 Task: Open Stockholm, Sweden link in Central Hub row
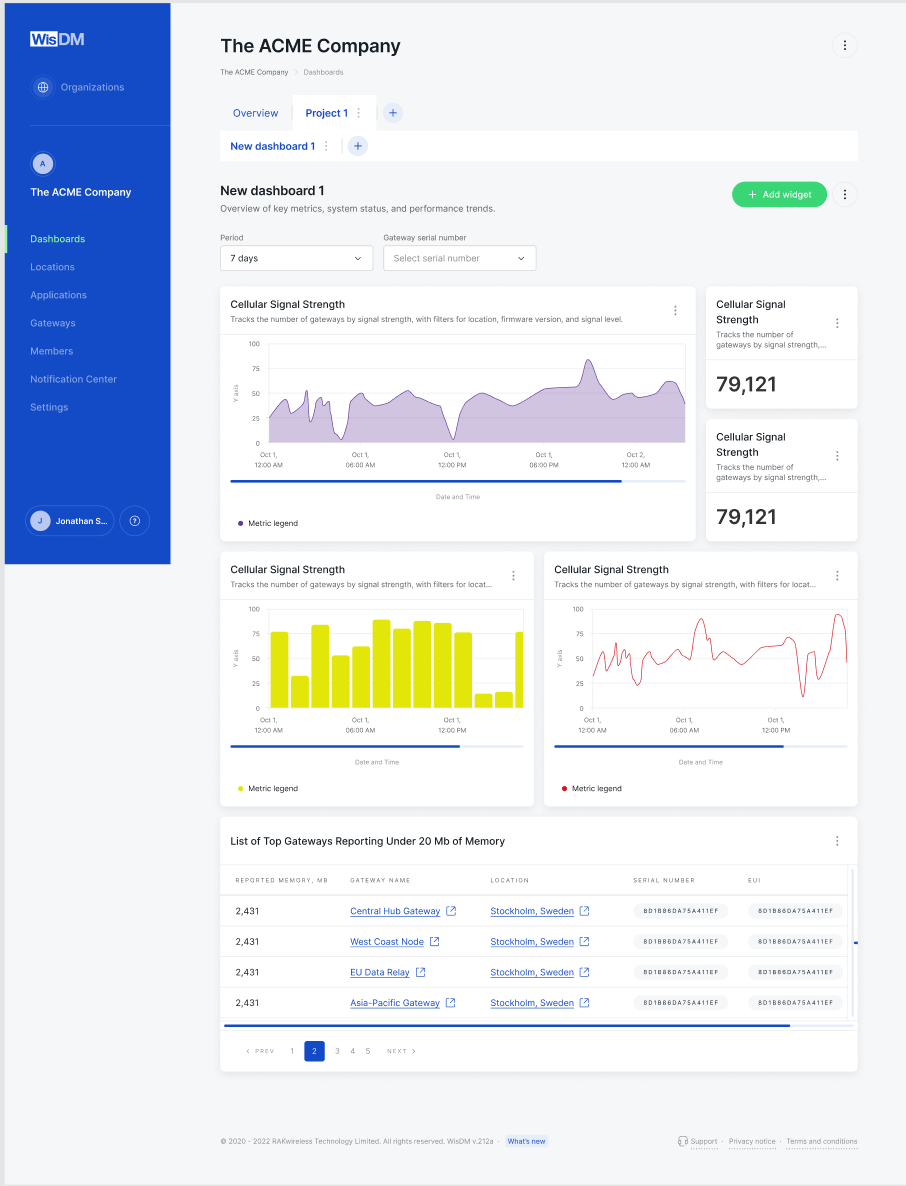click(x=532, y=911)
